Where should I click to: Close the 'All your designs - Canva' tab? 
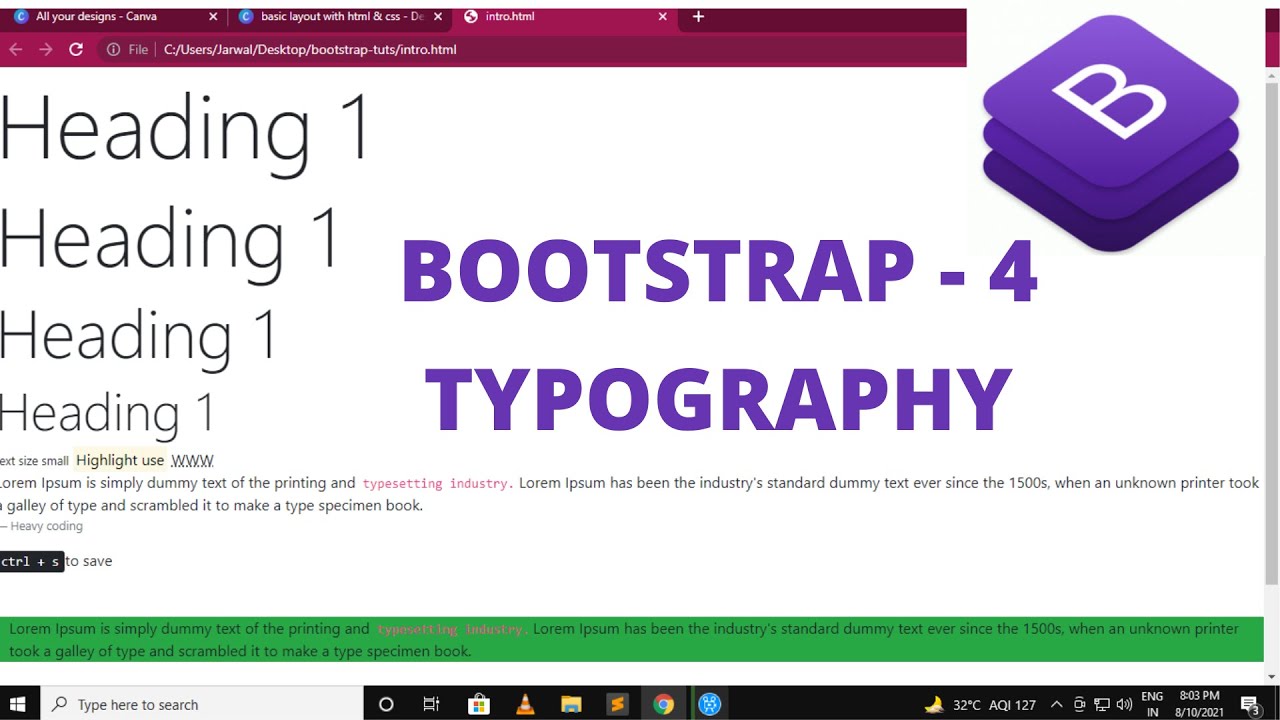(213, 17)
